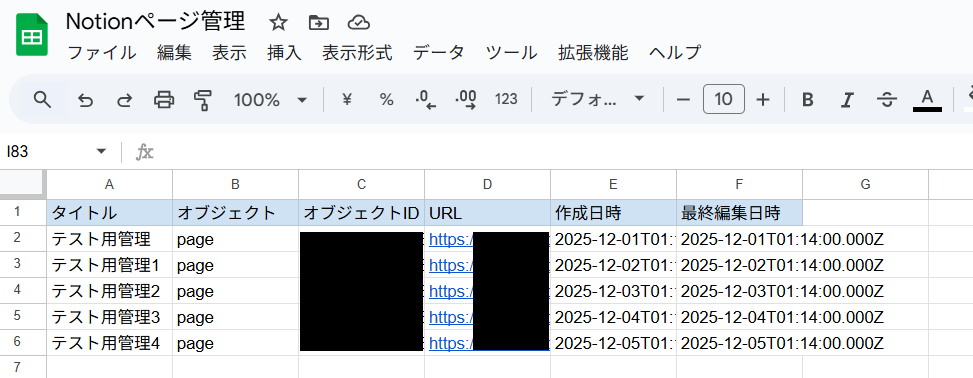This screenshot has height=378, width=973.
Task: Select column C header
Action: pos(361,184)
